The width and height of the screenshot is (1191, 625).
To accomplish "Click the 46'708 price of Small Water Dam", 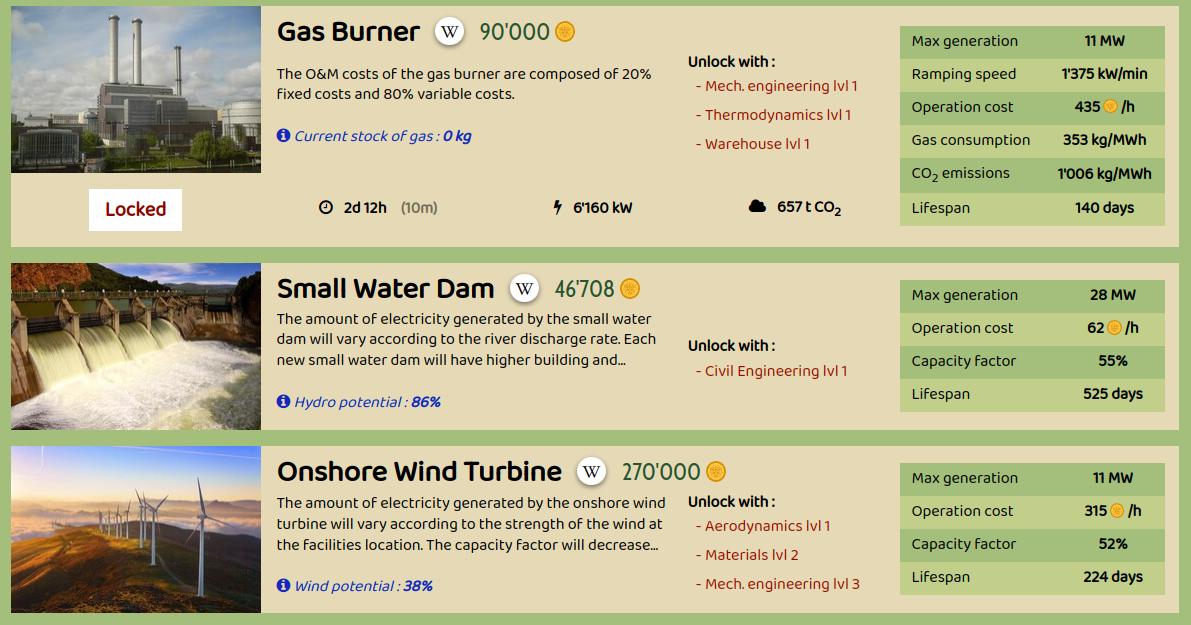I will coord(584,289).
